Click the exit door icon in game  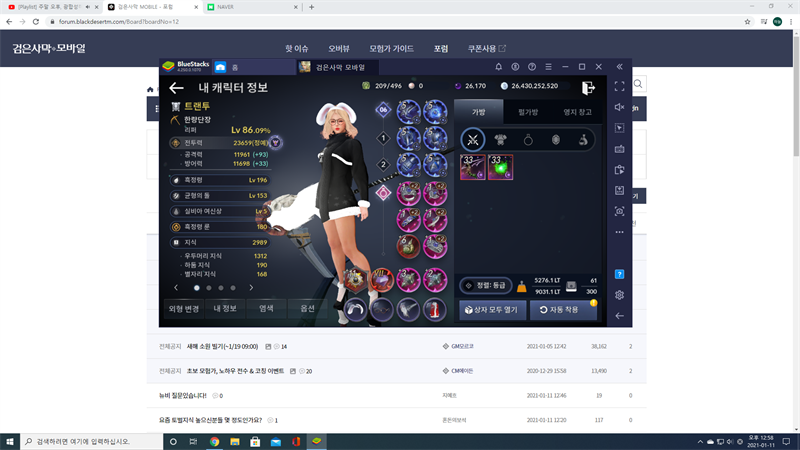pyautogui.click(x=589, y=88)
